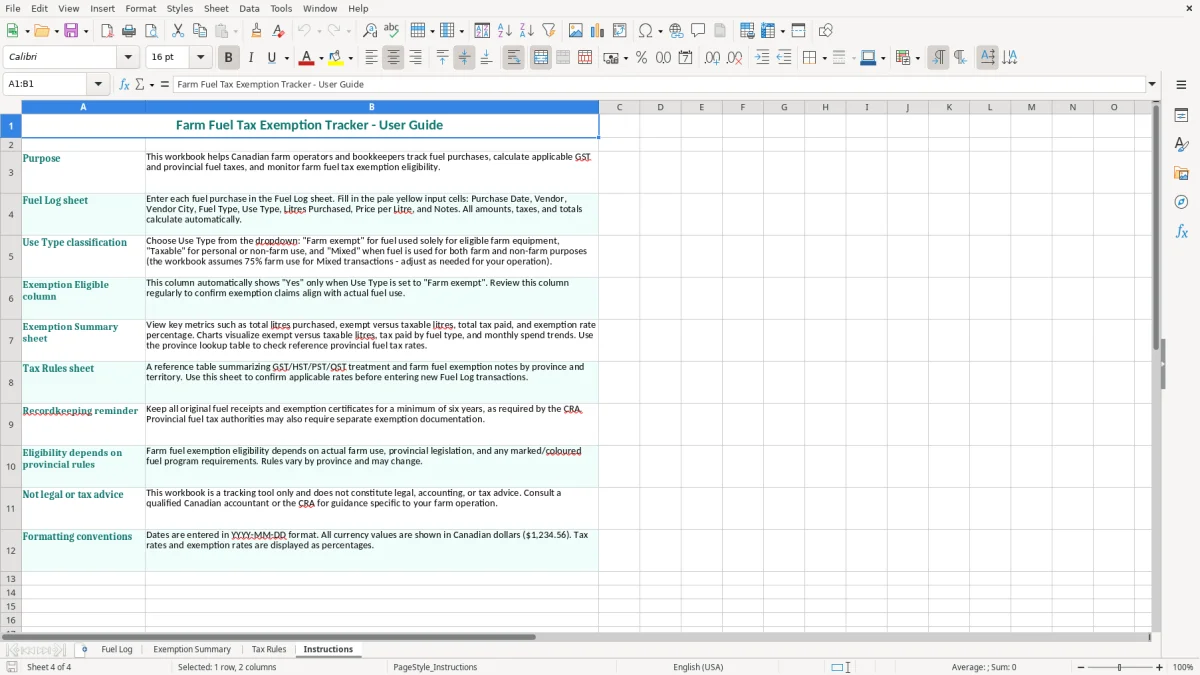Sort descending with Z-A icon
Image resolution: width=1200 pixels, height=675 pixels.
coord(527,31)
